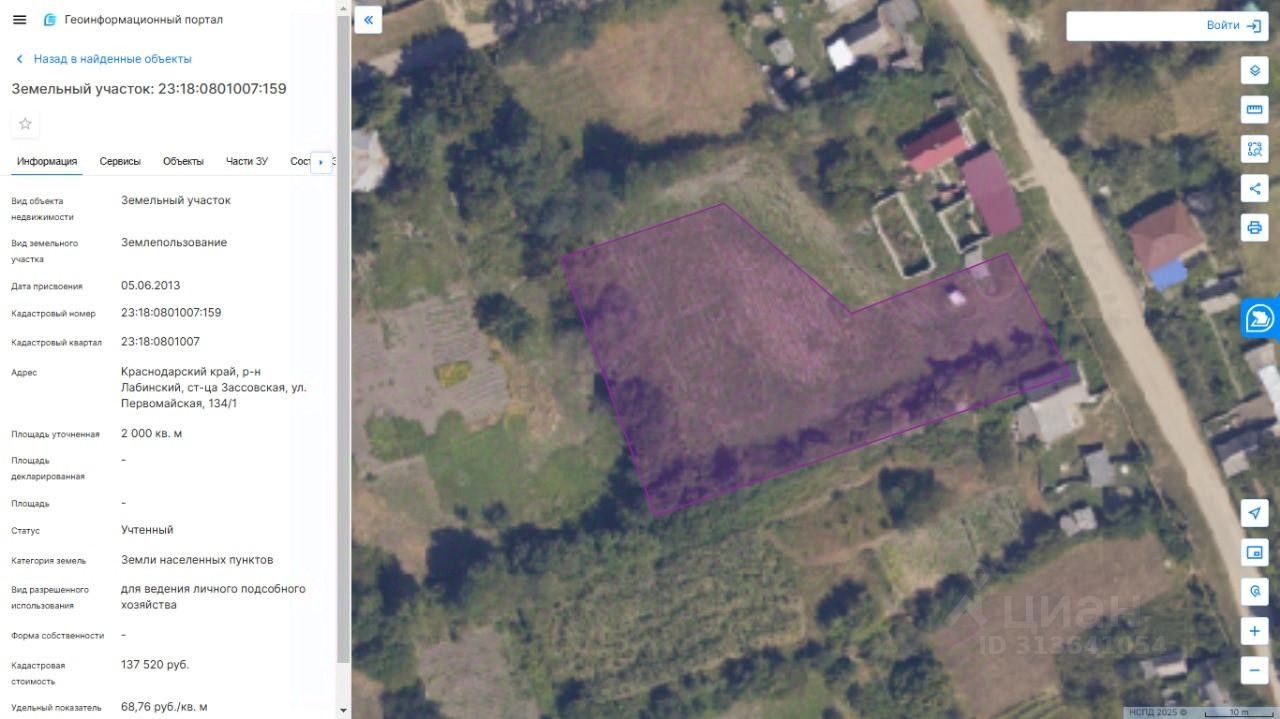Open the blue assistant chat widget
Viewport: 1280px width, 719px height.
click(x=1260, y=319)
